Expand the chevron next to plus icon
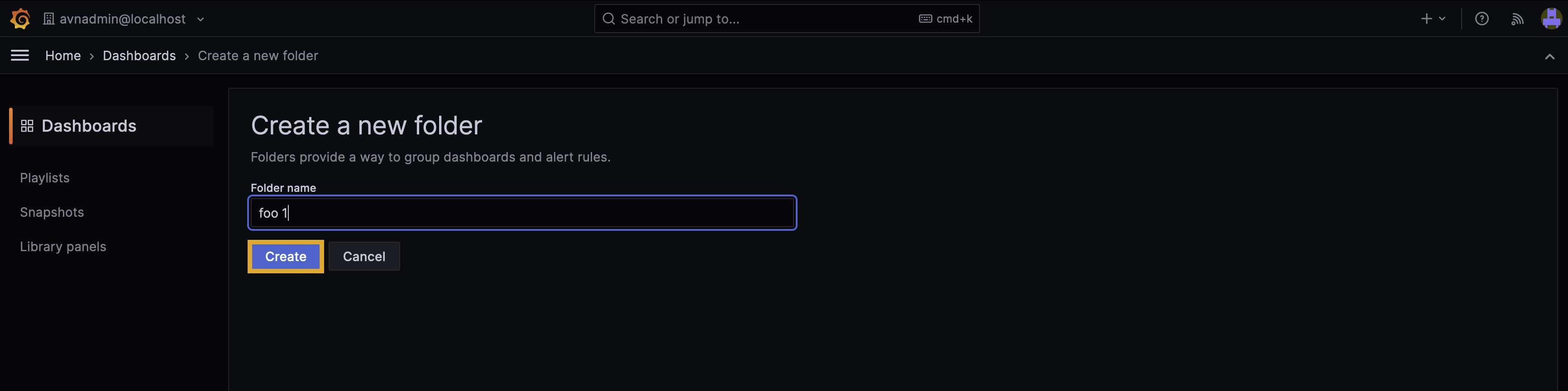 click(1442, 19)
